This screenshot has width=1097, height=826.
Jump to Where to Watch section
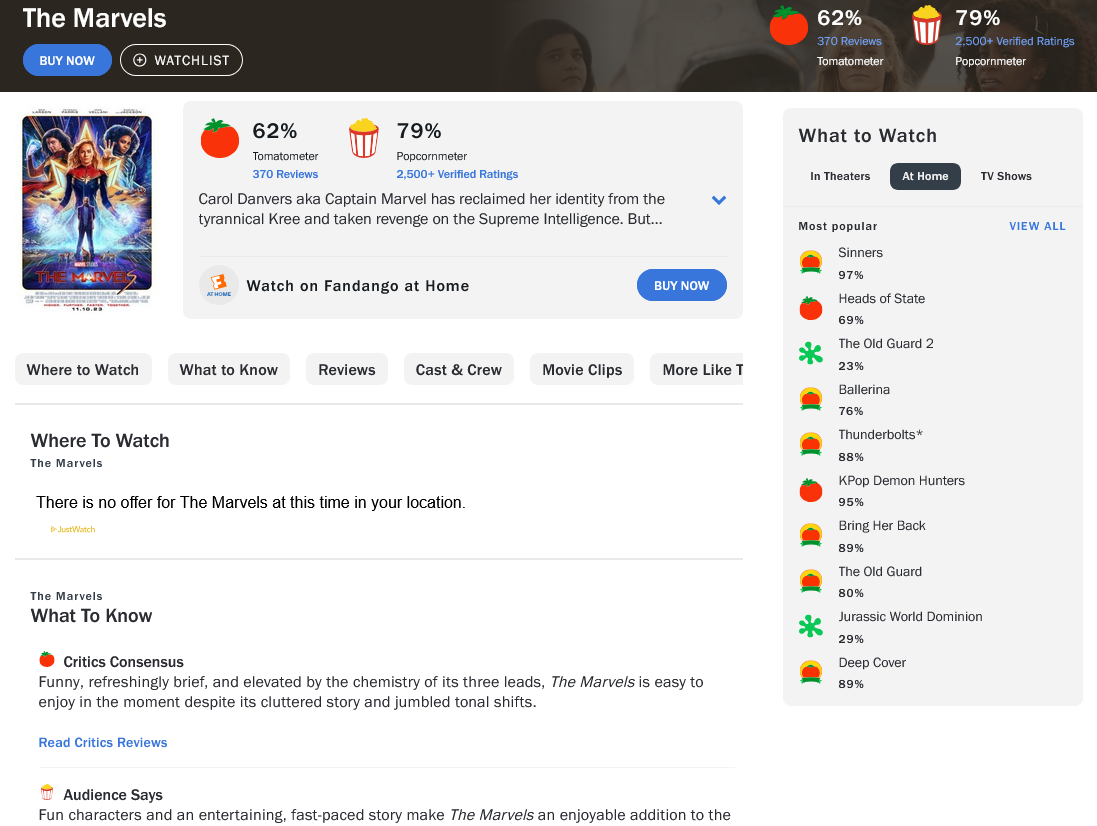click(83, 369)
